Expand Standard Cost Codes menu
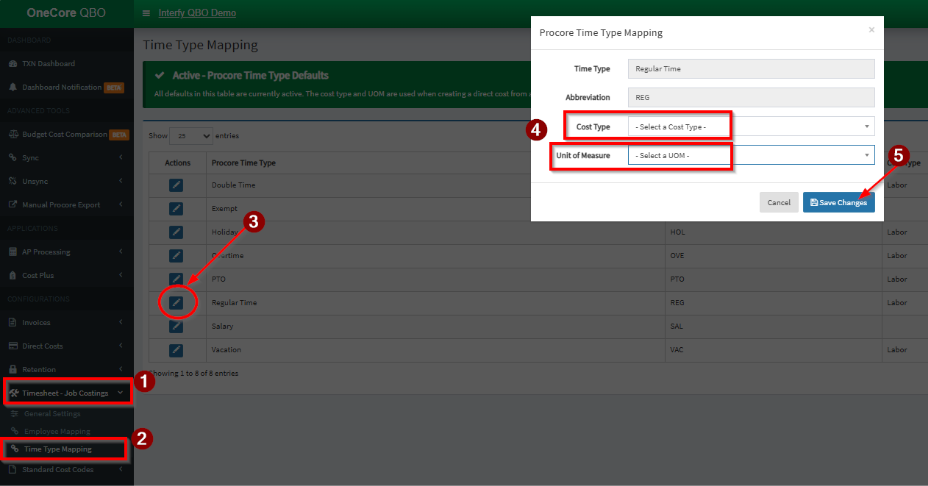The height and width of the screenshot is (486, 928). coord(66,469)
